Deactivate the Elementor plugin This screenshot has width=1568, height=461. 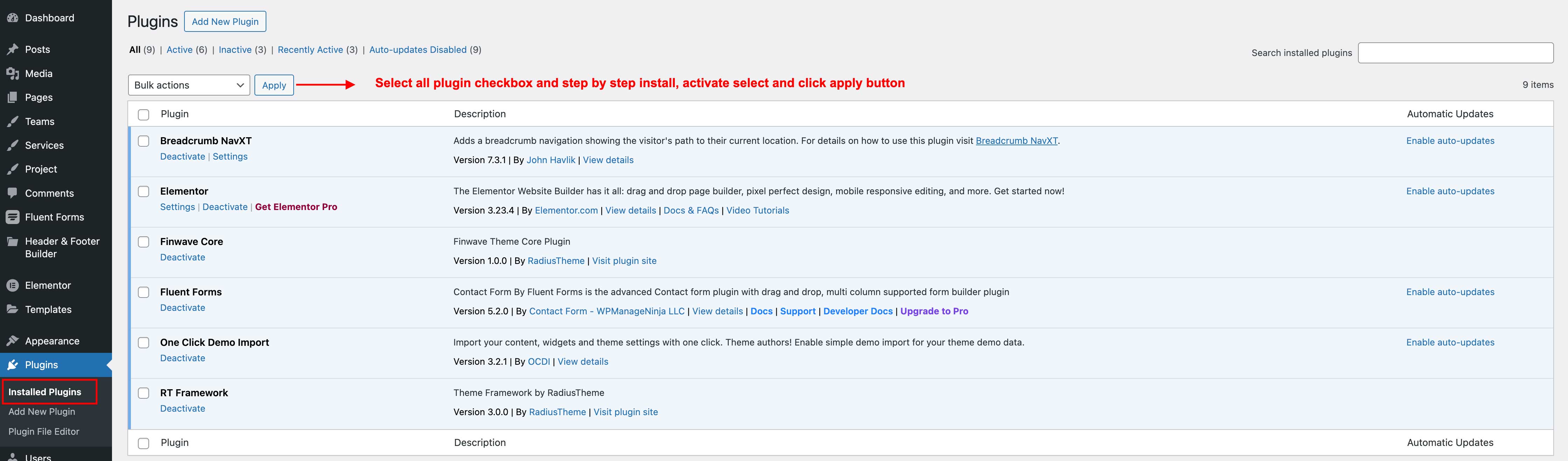click(225, 207)
